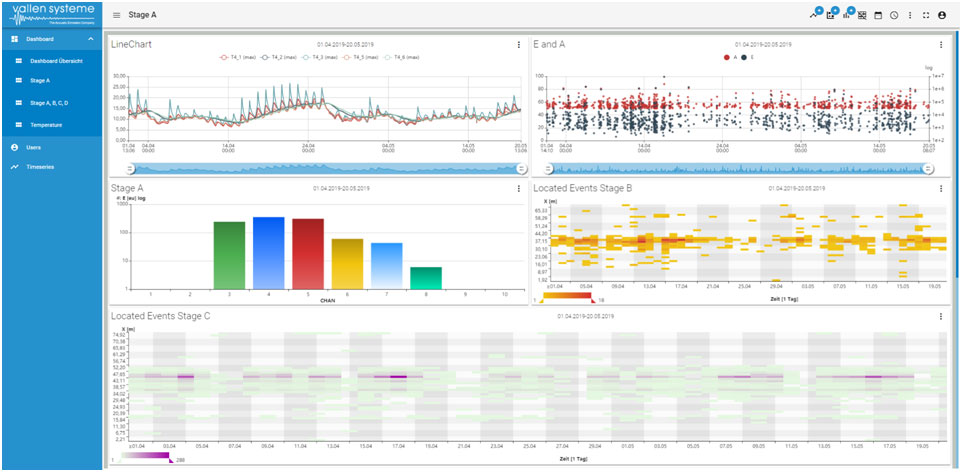This screenshot has height=472, width=962.
Task: Open the Located Events Stage C options menu
Action: 941,317
